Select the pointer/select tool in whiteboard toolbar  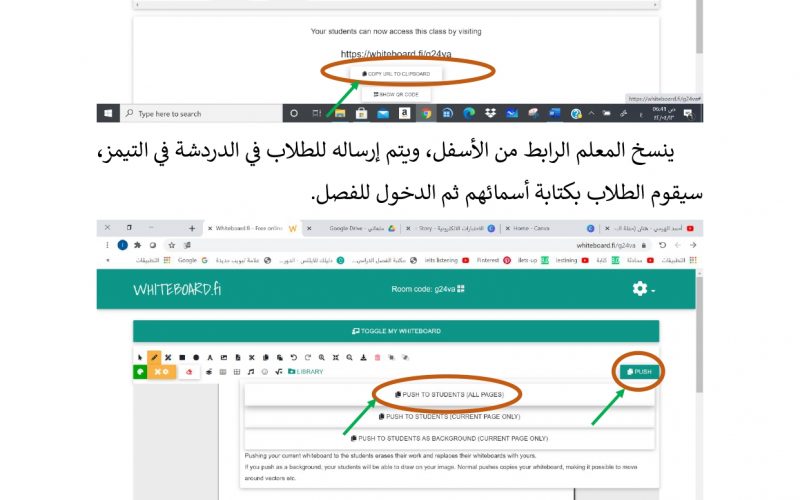tap(140, 358)
